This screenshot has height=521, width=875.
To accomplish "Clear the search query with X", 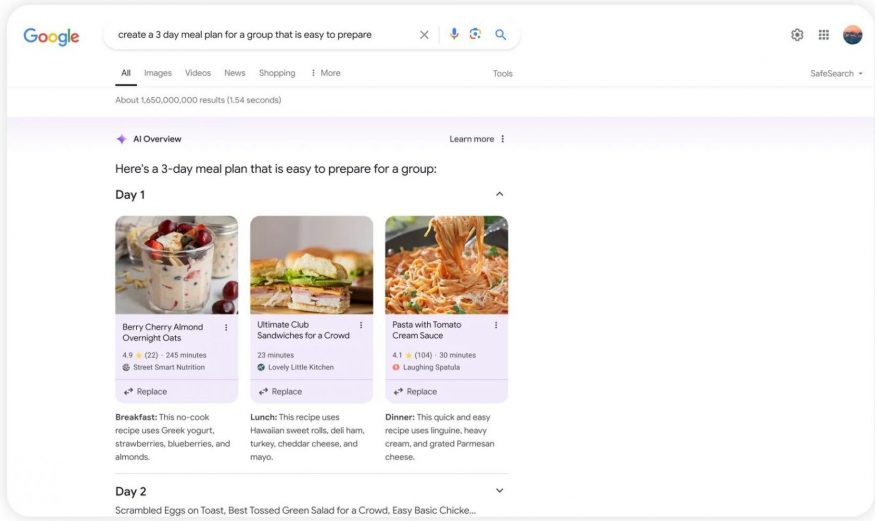I will click(424, 35).
